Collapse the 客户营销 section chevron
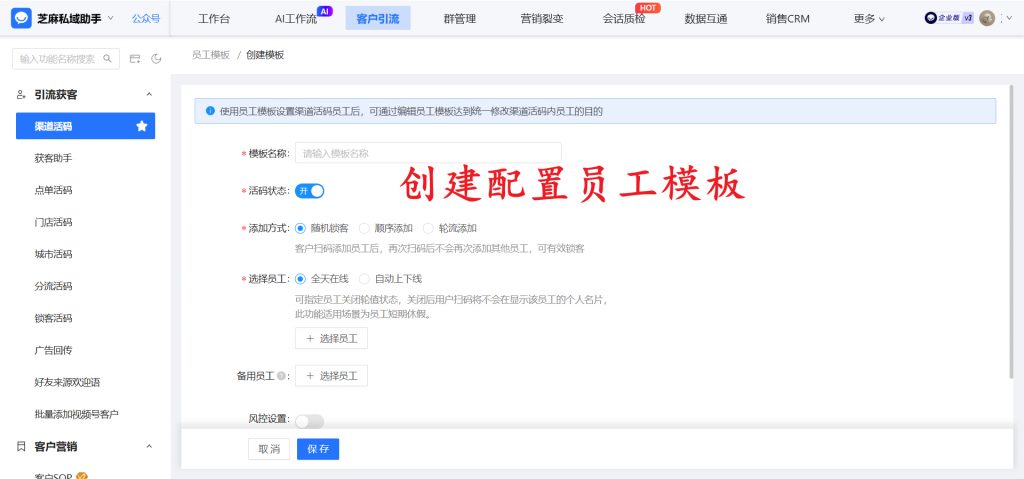Screen dimensions: 1024x479 pyautogui.click(x=149, y=446)
